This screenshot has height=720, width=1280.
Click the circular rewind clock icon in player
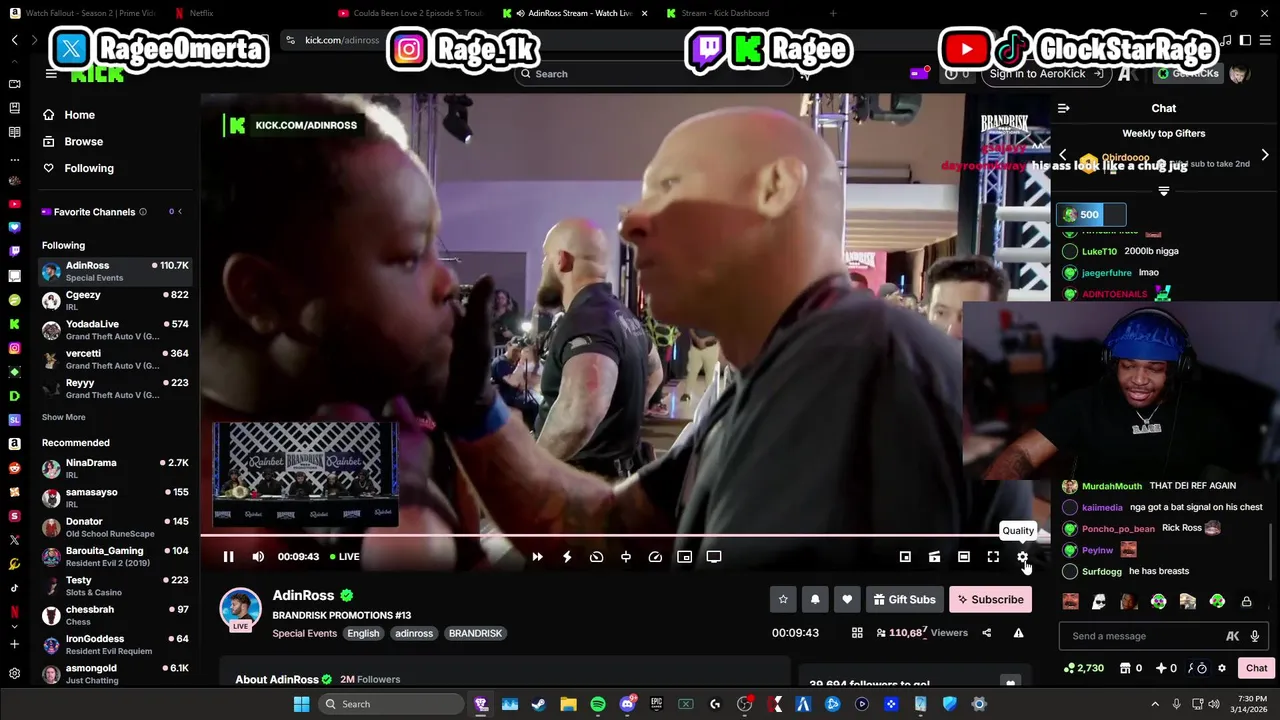[596, 557]
